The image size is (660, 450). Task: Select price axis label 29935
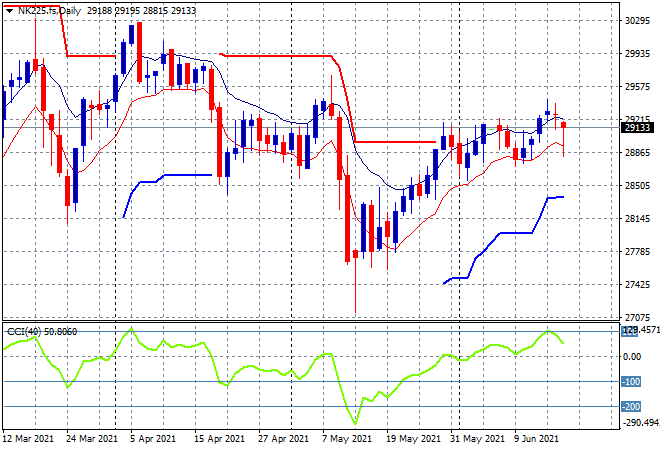(637, 53)
